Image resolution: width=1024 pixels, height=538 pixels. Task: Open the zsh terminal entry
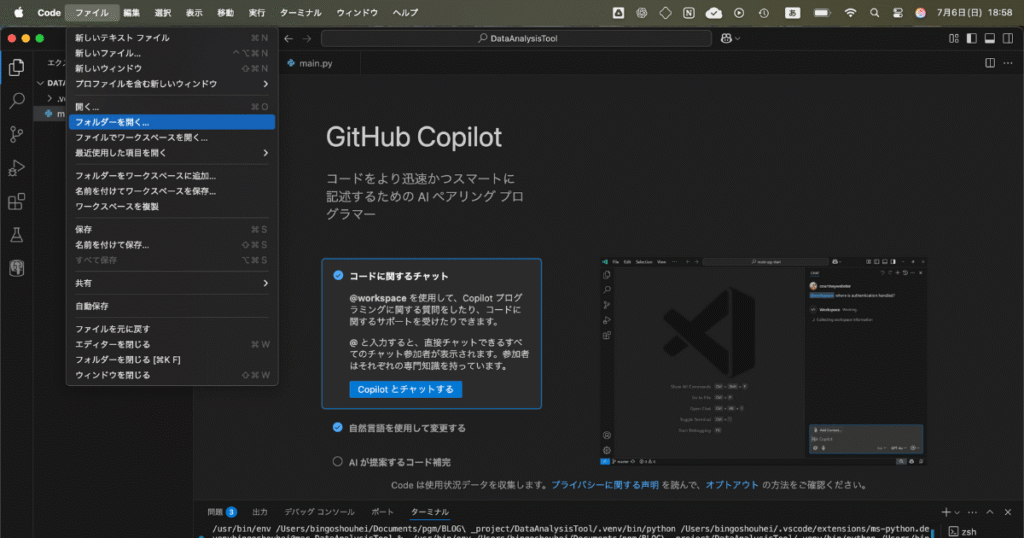[963, 531]
